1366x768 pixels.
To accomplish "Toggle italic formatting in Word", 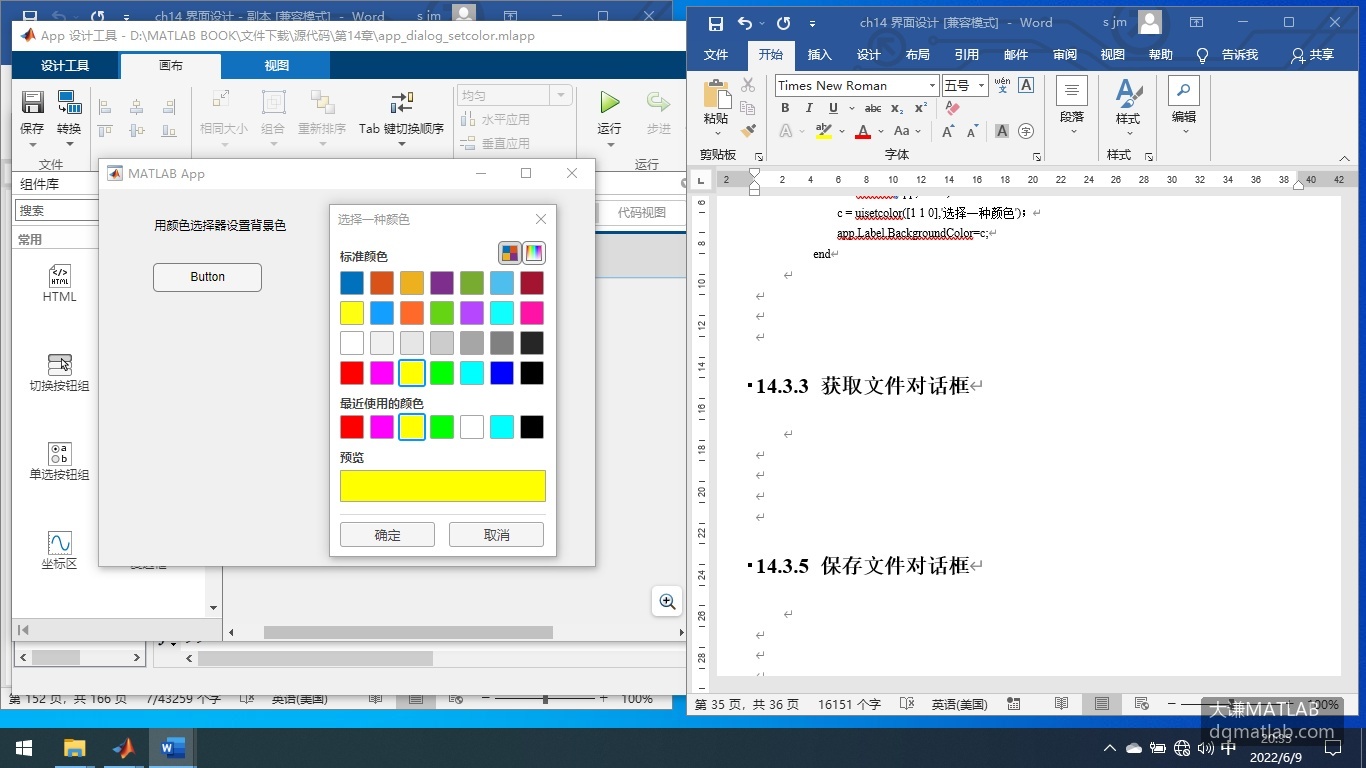I will click(809, 108).
